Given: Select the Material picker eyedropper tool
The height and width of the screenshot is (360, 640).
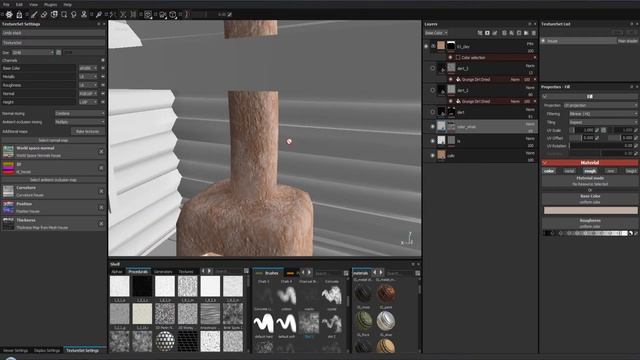Looking at the screenshot, I should tap(98, 15).
